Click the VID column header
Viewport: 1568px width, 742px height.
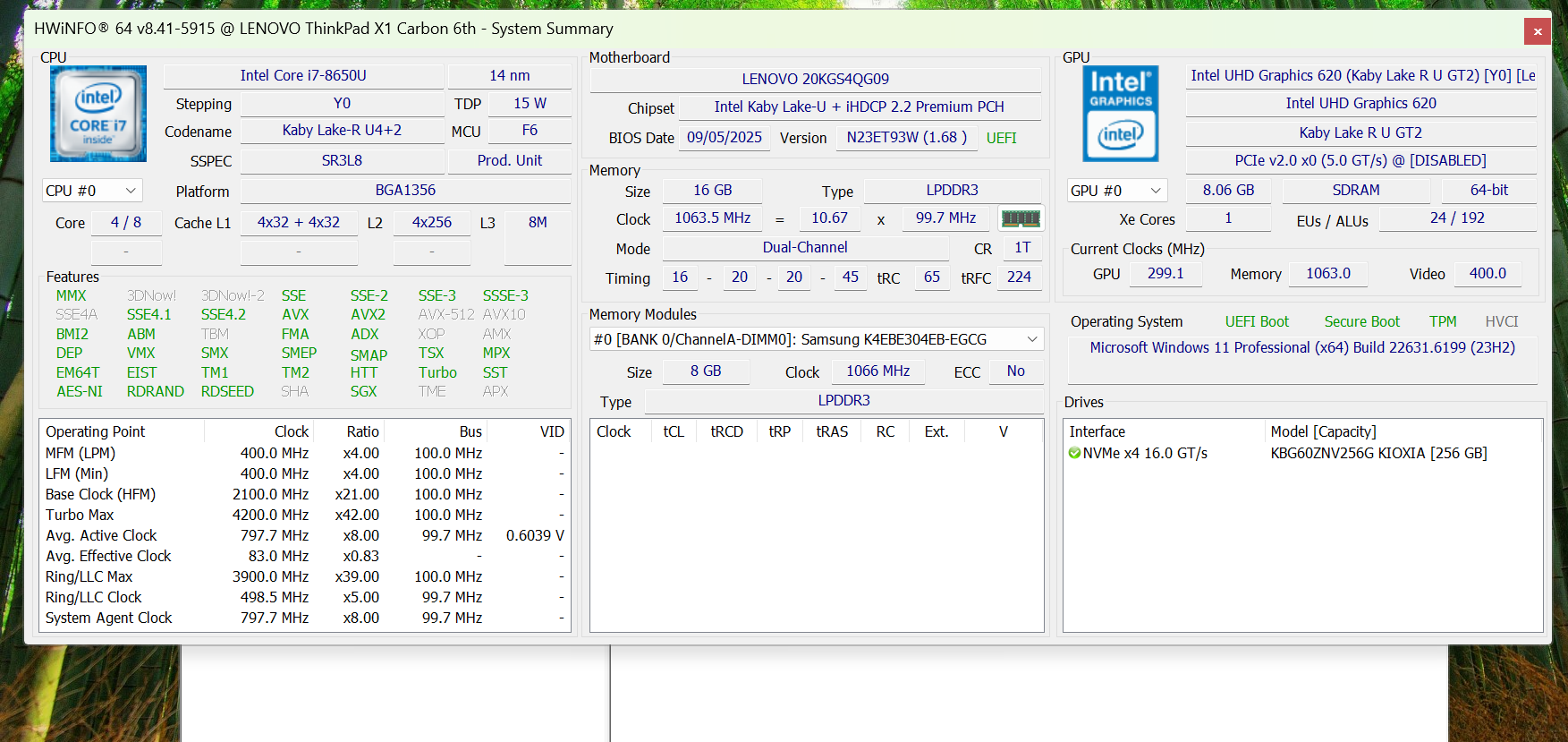click(552, 431)
